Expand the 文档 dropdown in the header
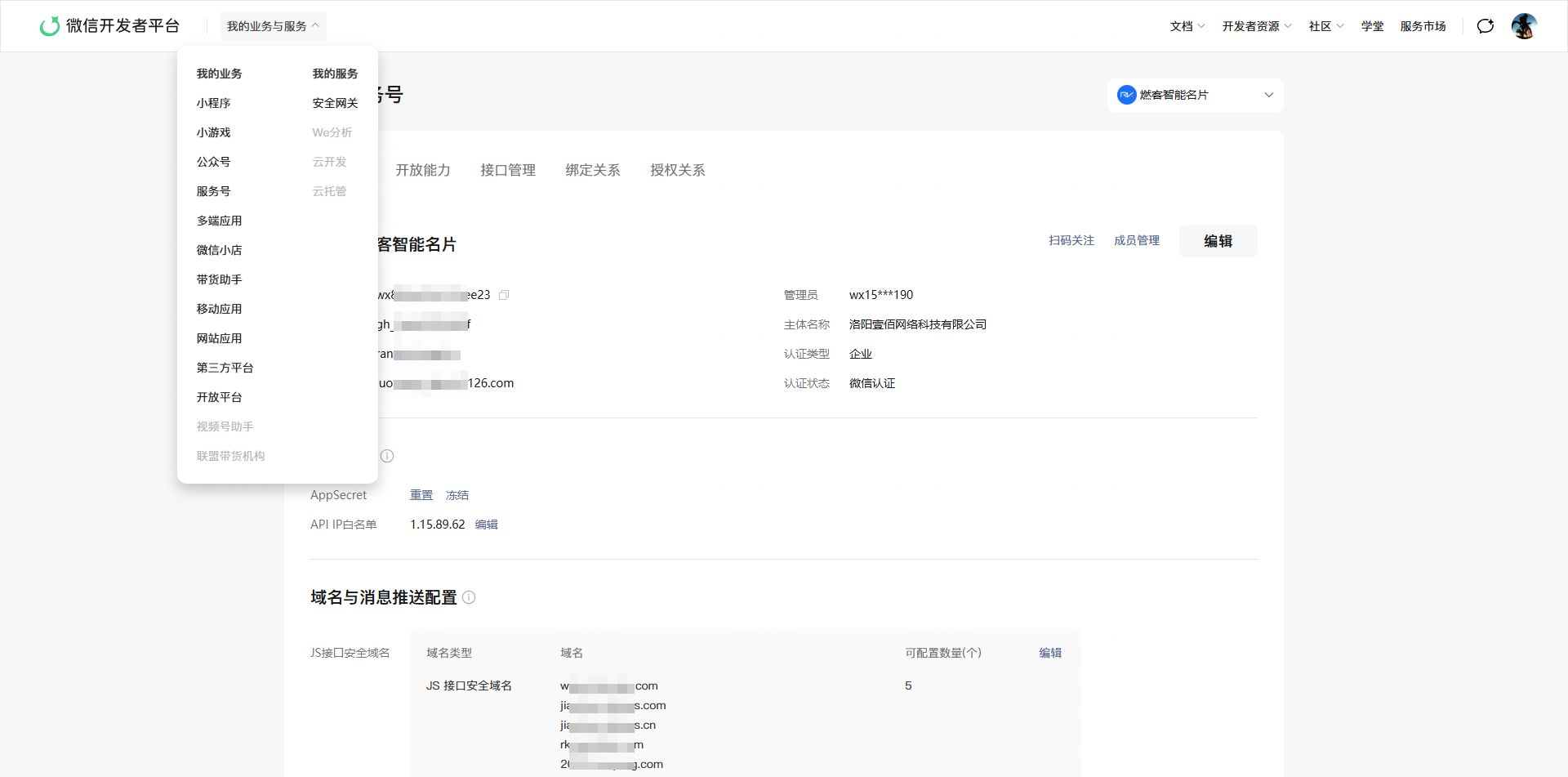 1187,26
